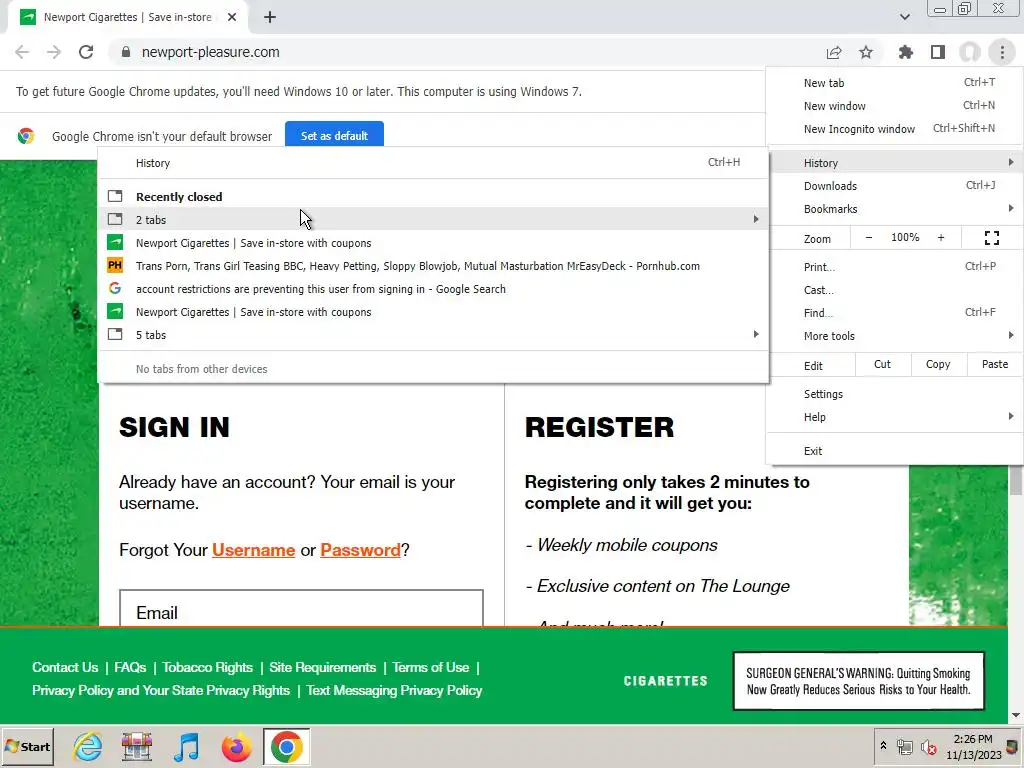Toggle the side panel icon

pyautogui.click(x=938, y=52)
